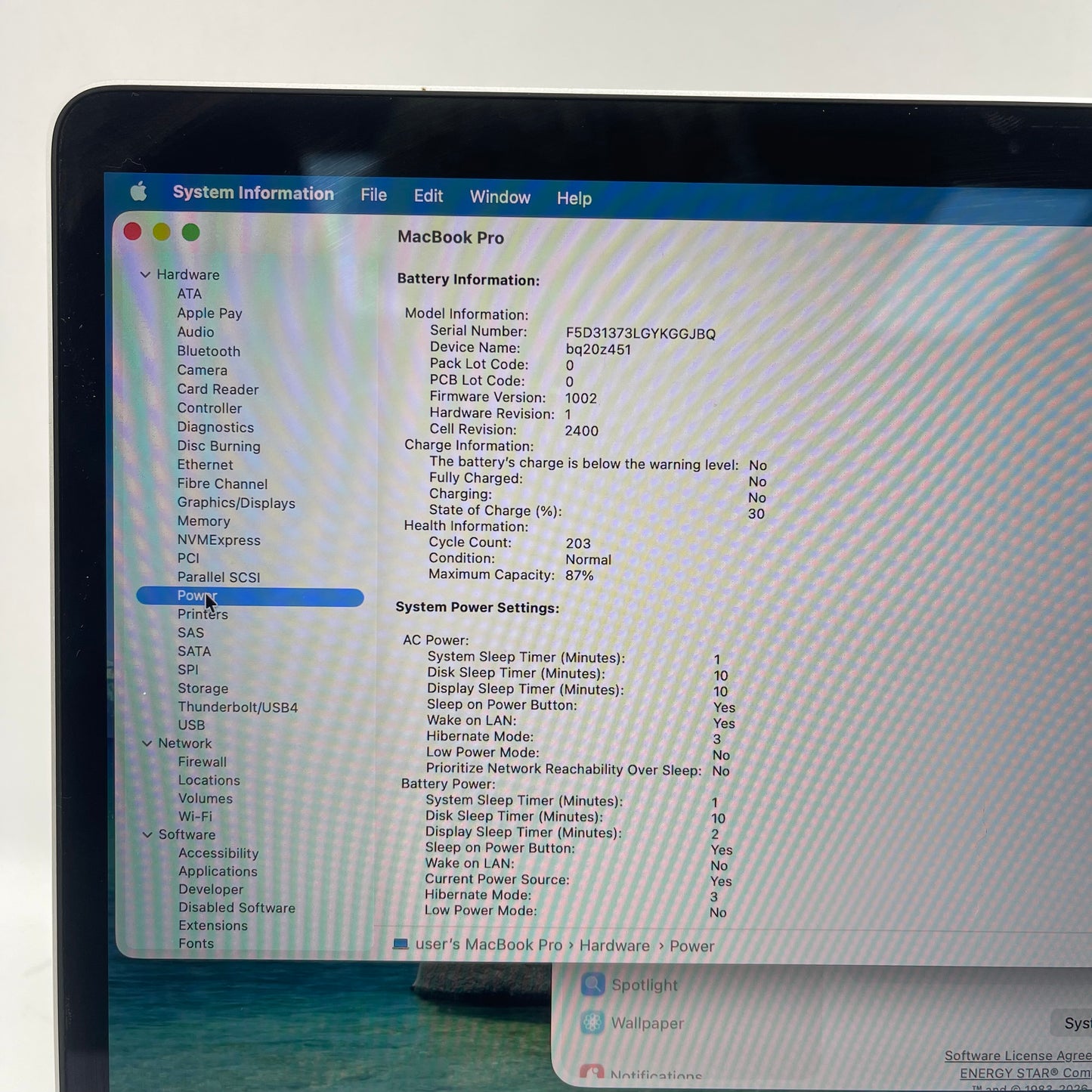The height and width of the screenshot is (1092, 1092).
Task: Click user's MacBook Pro in path bar
Action: [488, 945]
